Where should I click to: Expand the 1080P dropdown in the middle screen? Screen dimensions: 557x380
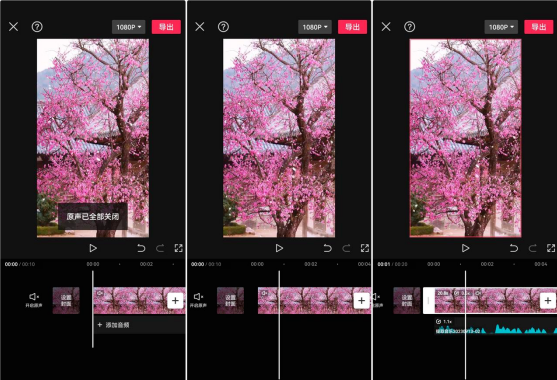pos(315,27)
